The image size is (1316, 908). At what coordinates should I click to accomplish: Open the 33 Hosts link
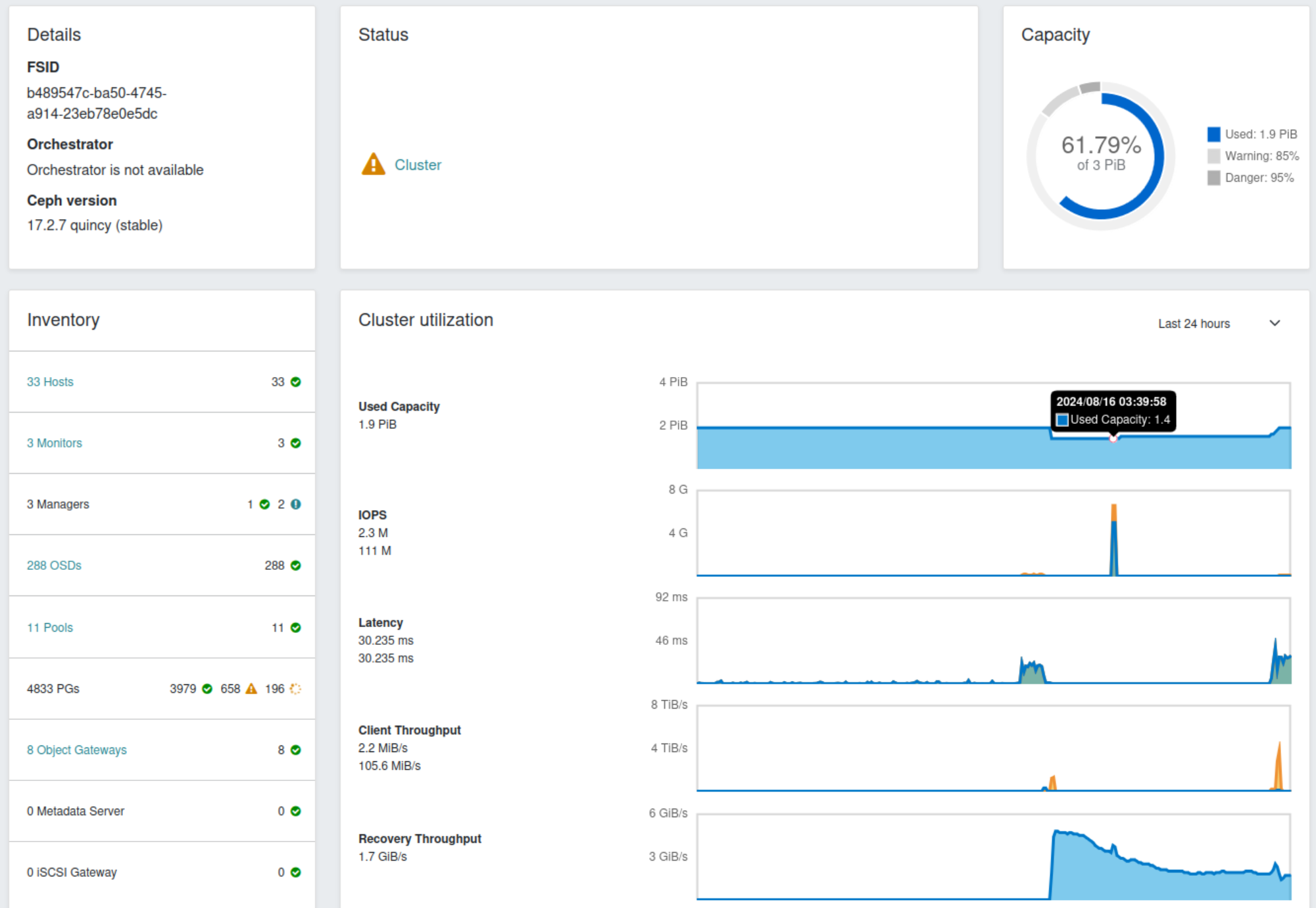pos(50,382)
